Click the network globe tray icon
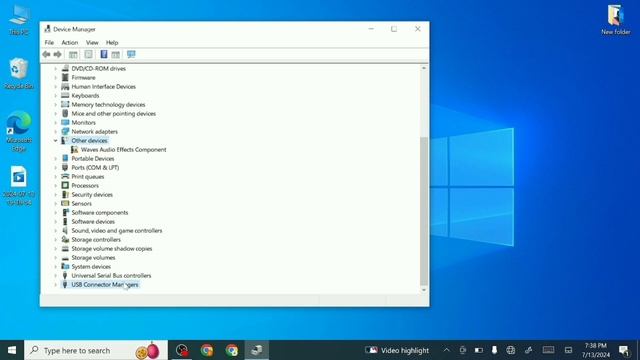The image size is (640, 360). [511, 350]
